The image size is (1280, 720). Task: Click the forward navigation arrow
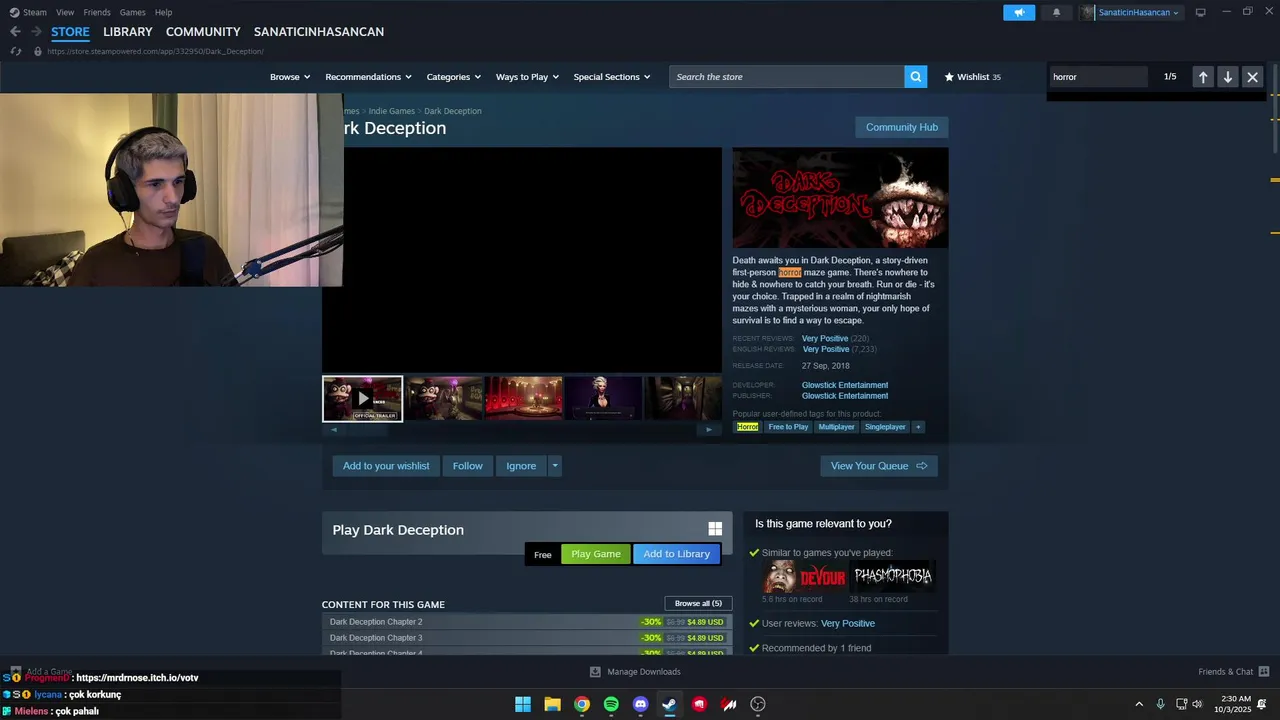pos(36,32)
